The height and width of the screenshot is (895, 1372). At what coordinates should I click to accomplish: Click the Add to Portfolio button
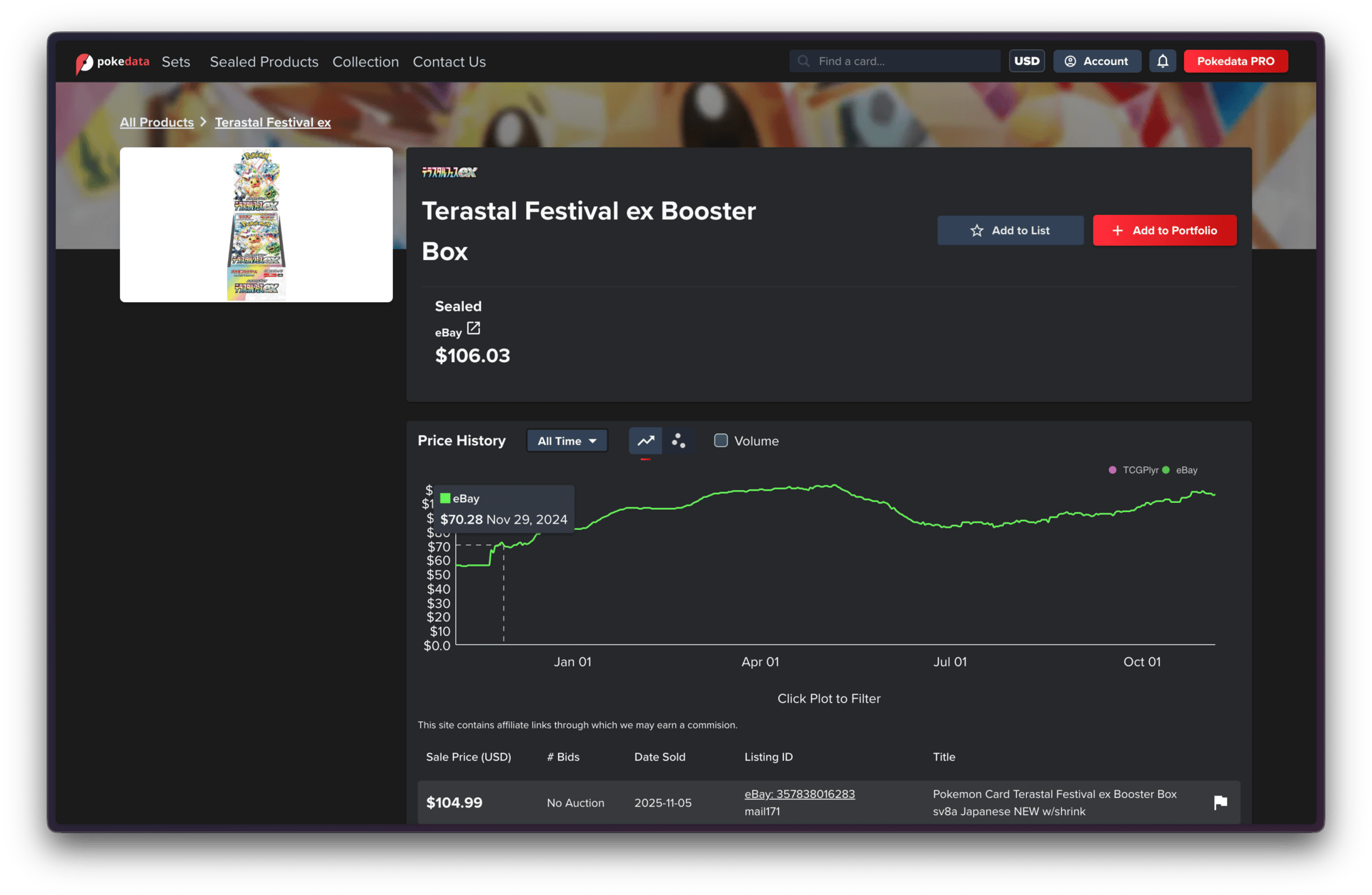[x=1164, y=231]
